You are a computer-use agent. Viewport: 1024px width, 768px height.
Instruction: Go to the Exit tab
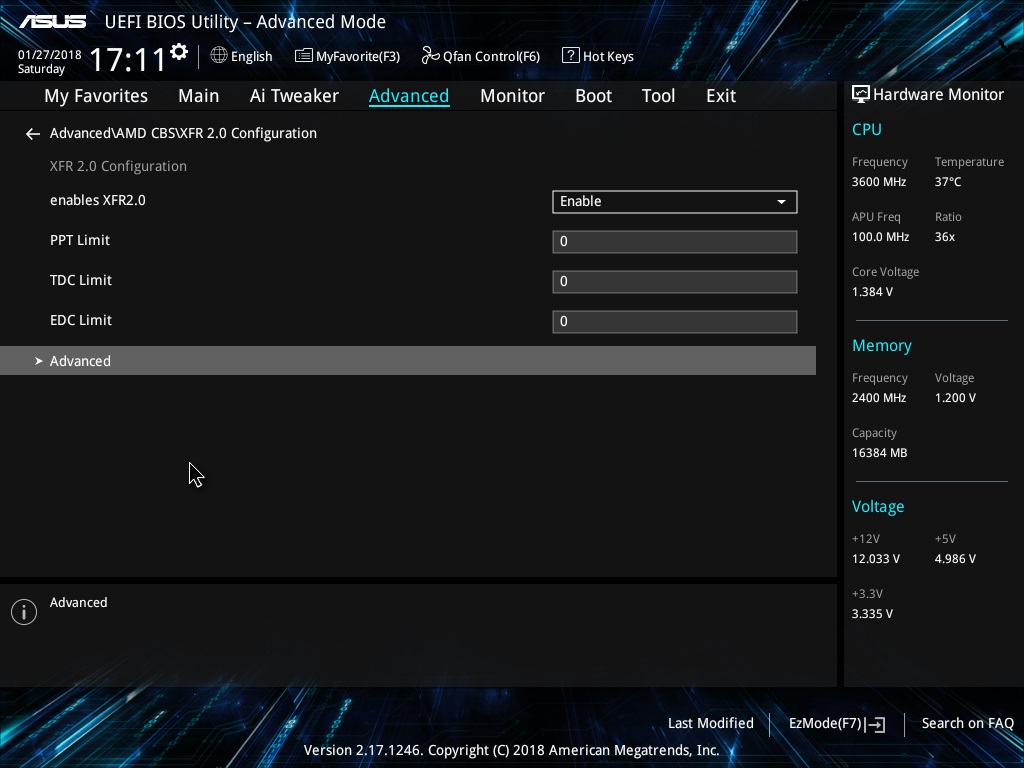pyautogui.click(x=721, y=96)
